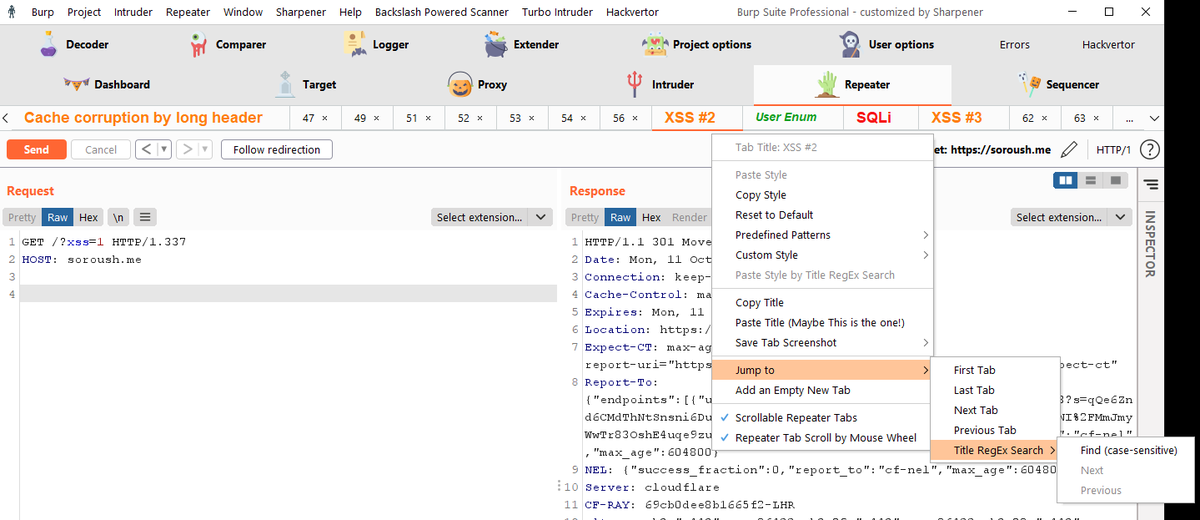Choose Copy Title menu item
1200x520 pixels.
(821, 303)
